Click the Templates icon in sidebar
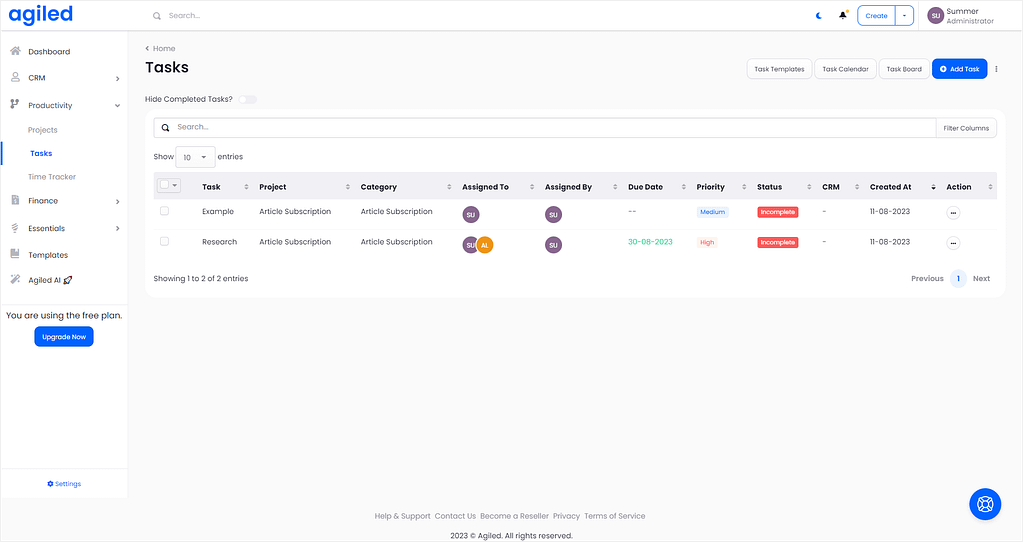This screenshot has height=542, width=1023. point(15,254)
